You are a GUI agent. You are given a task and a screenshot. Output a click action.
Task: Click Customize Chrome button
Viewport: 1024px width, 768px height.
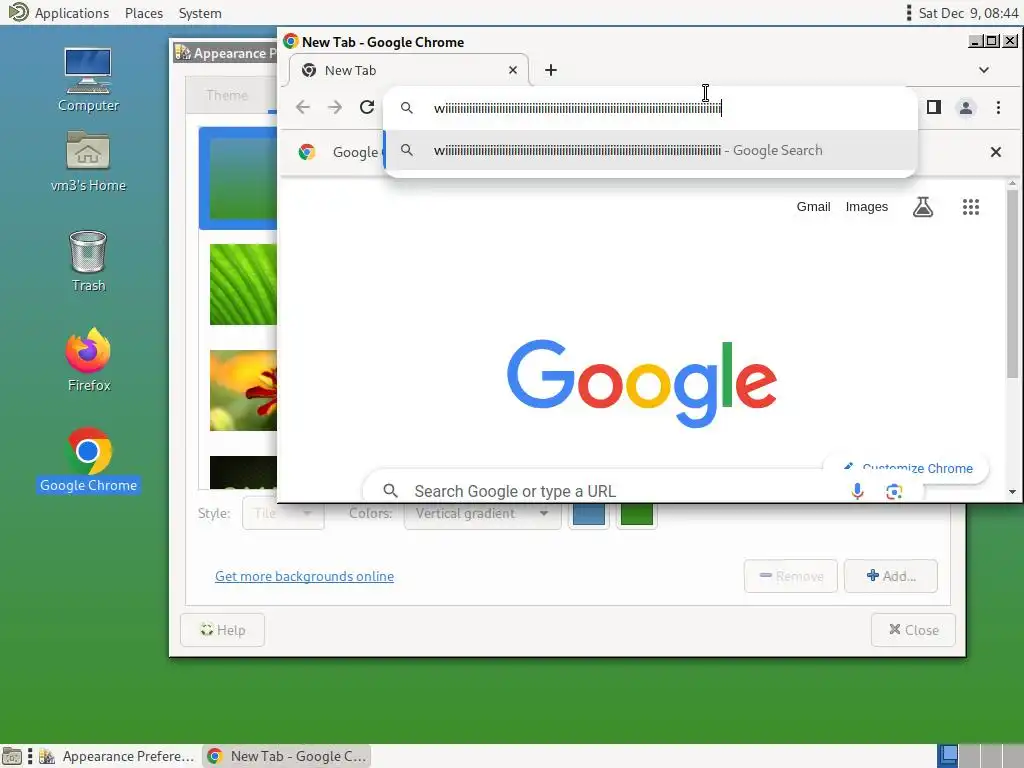(x=907, y=468)
